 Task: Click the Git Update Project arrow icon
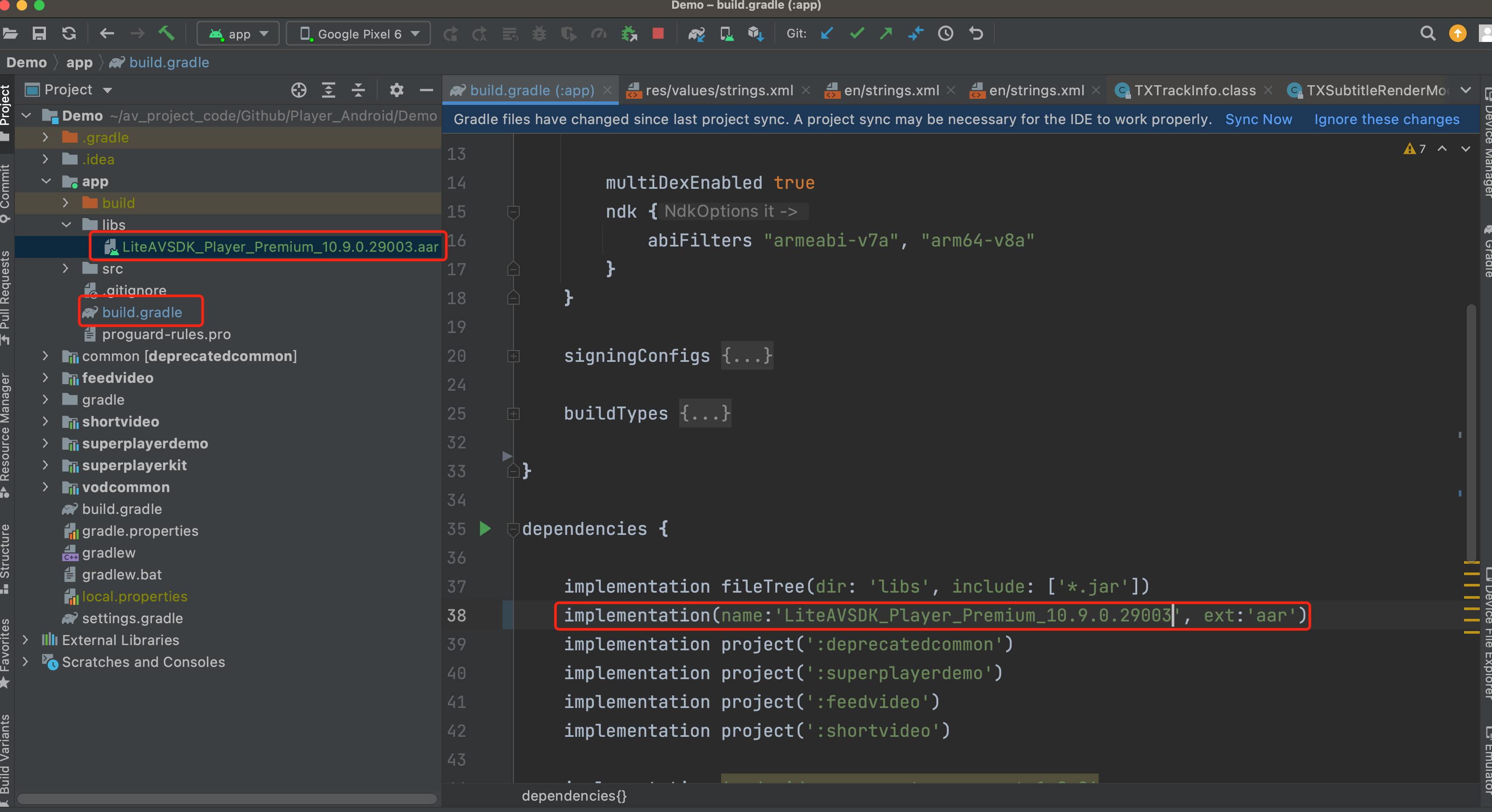pyautogui.click(x=826, y=34)
